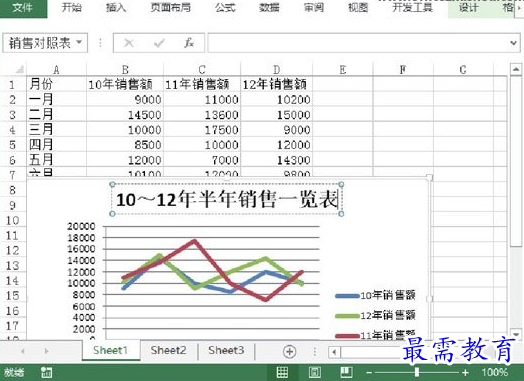Select column D header
Image resolution: width=524 pixels, height=381 pixels.
[276, 70]
